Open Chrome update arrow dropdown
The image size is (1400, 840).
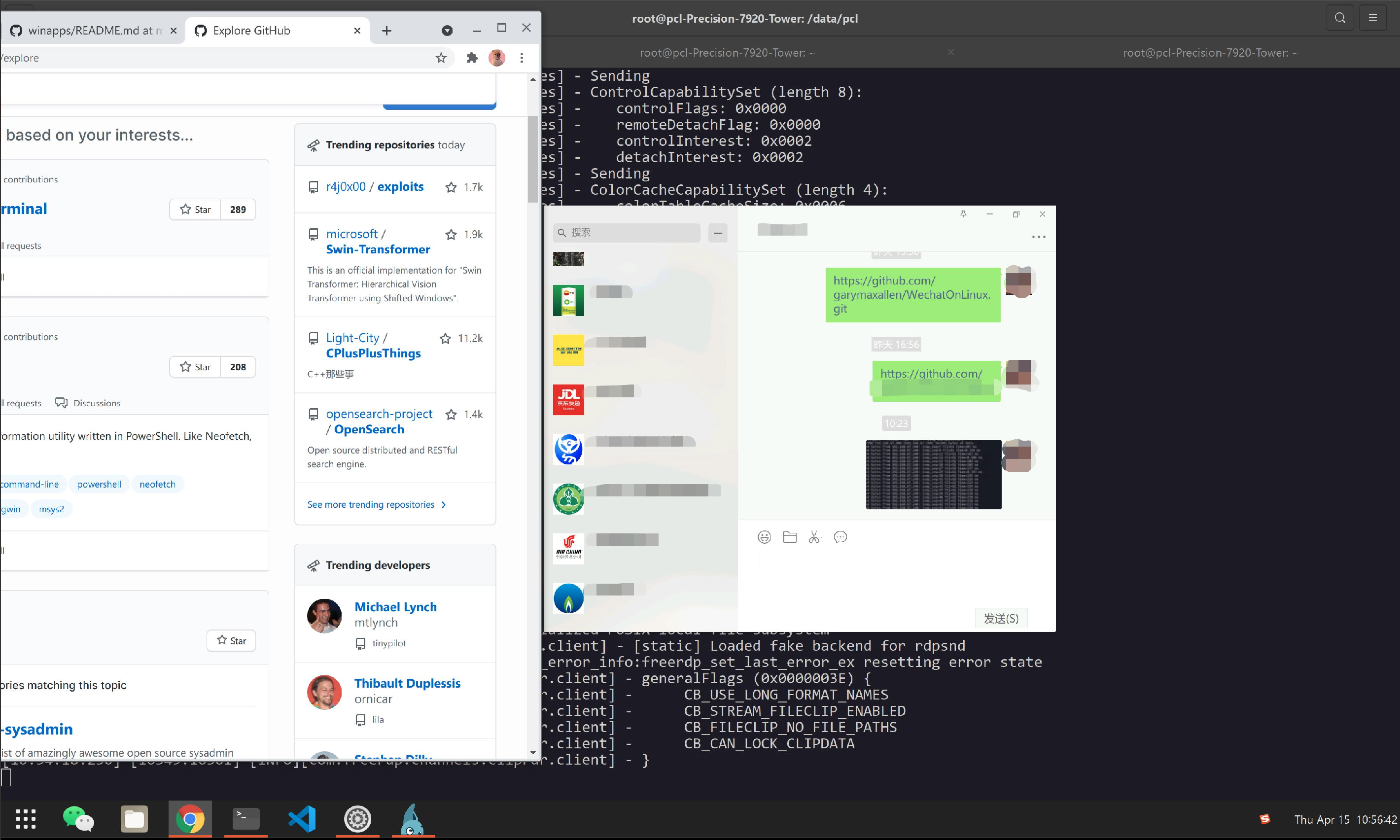pos(447,30)
